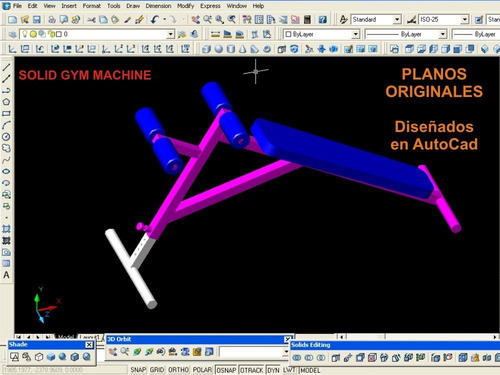500x375 pixels.
Task: Toggle SNAP mode in status bar
Action: pos(138,370)
